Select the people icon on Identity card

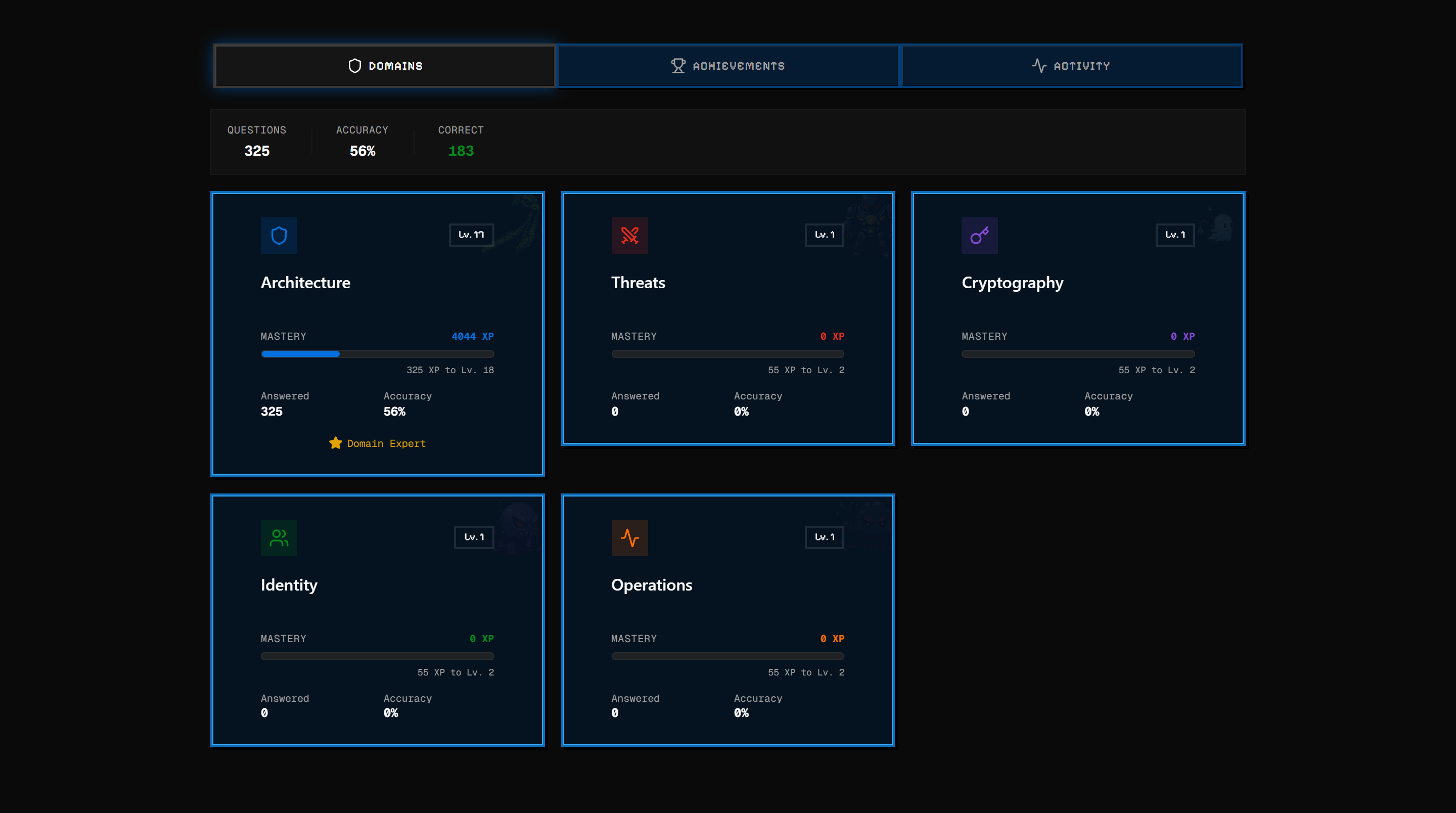(279, 537)
